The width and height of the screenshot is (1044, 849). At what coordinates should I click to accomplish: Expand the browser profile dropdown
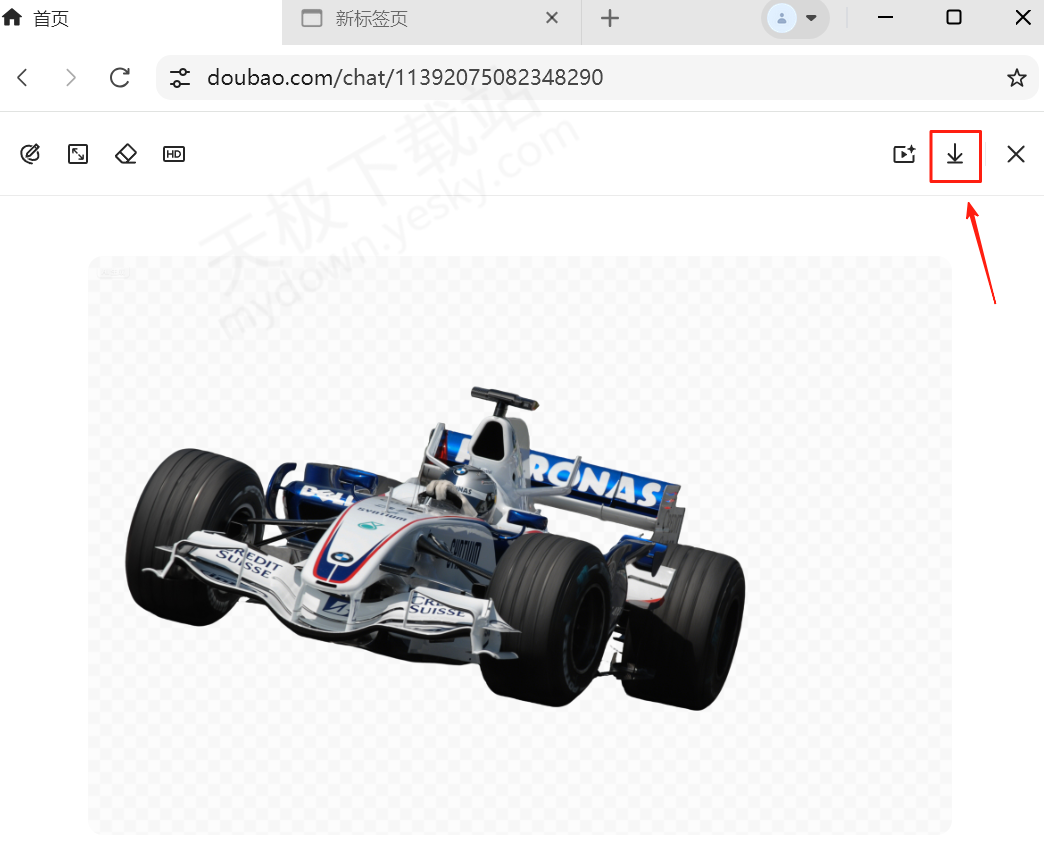point(795,18)
